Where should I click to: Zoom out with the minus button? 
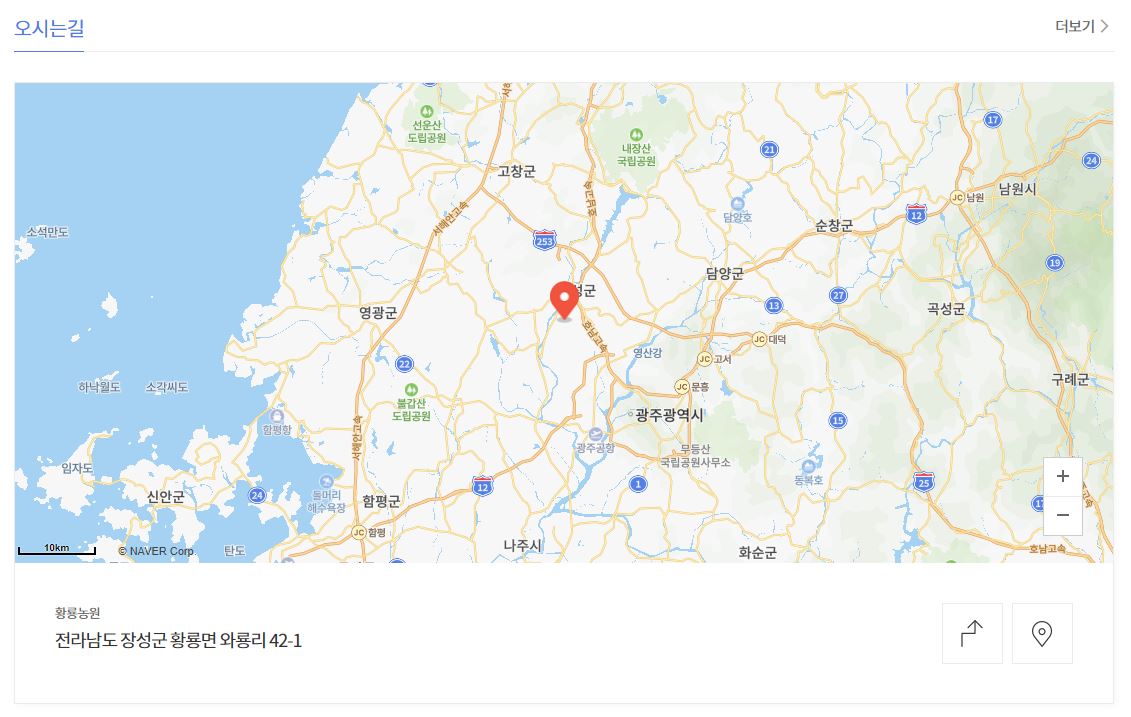click(x=1062, y=516)
